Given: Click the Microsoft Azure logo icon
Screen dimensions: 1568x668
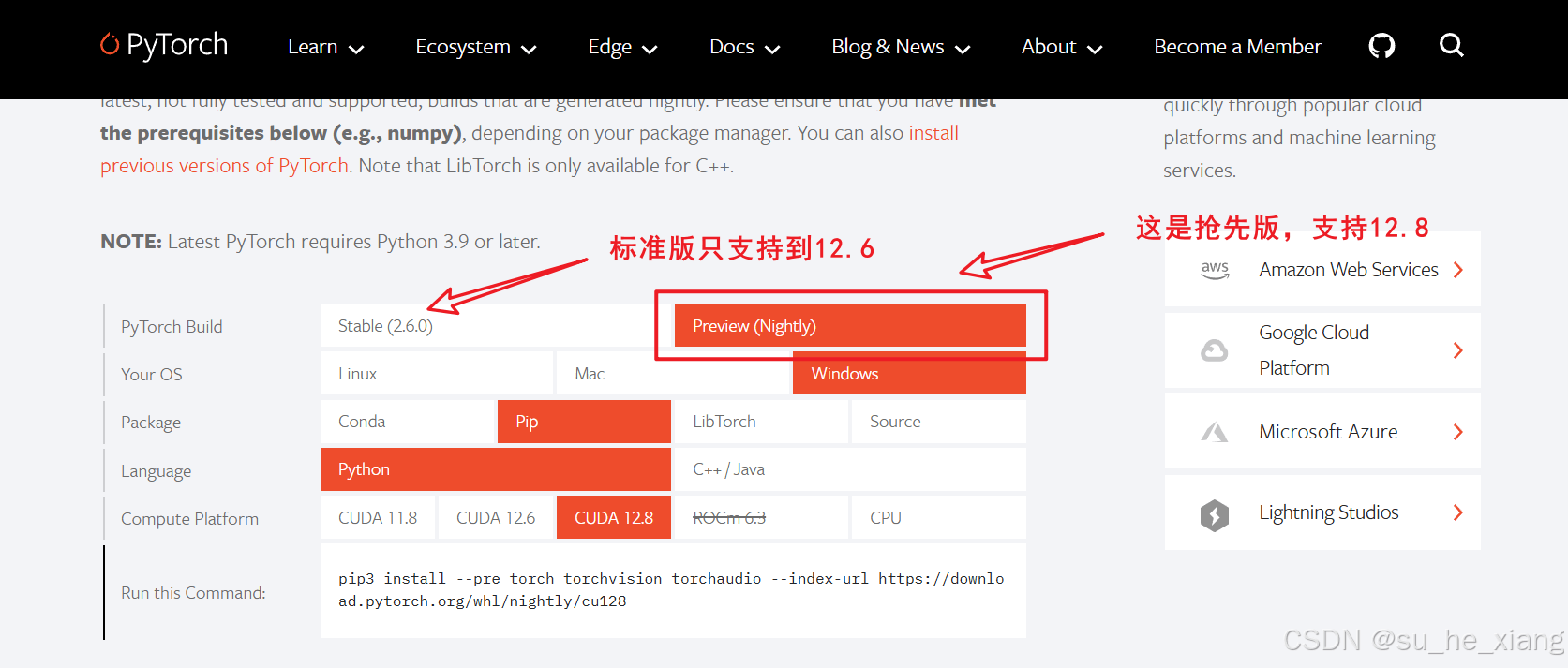Looking at the screenshot, I should click(x=1215, y=432).
